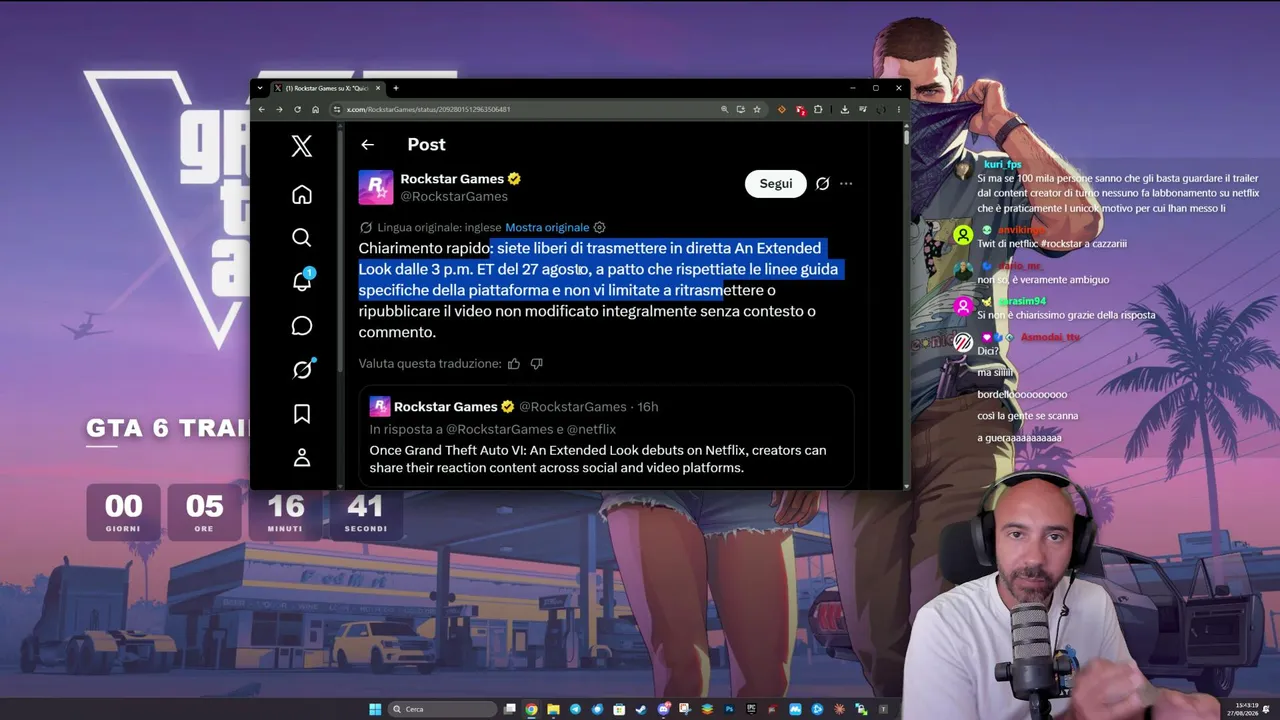
Task: Open File Explorer from the taskbar
Action: [553, 709]
